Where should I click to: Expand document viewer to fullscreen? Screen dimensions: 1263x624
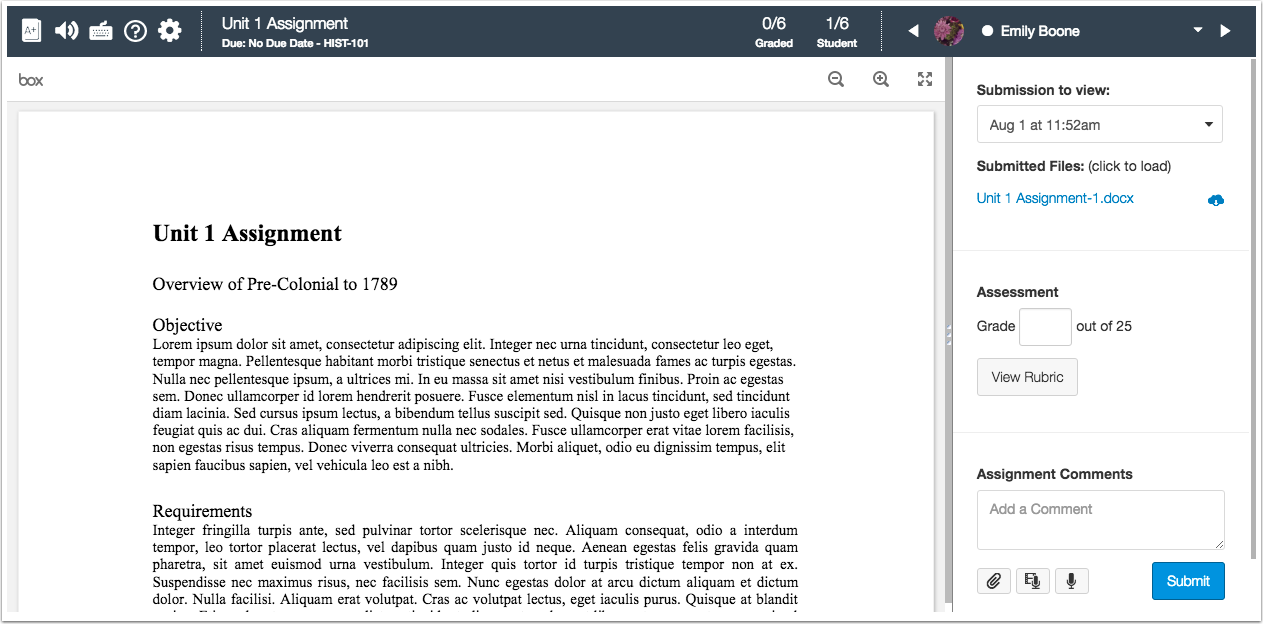[925, 80]
